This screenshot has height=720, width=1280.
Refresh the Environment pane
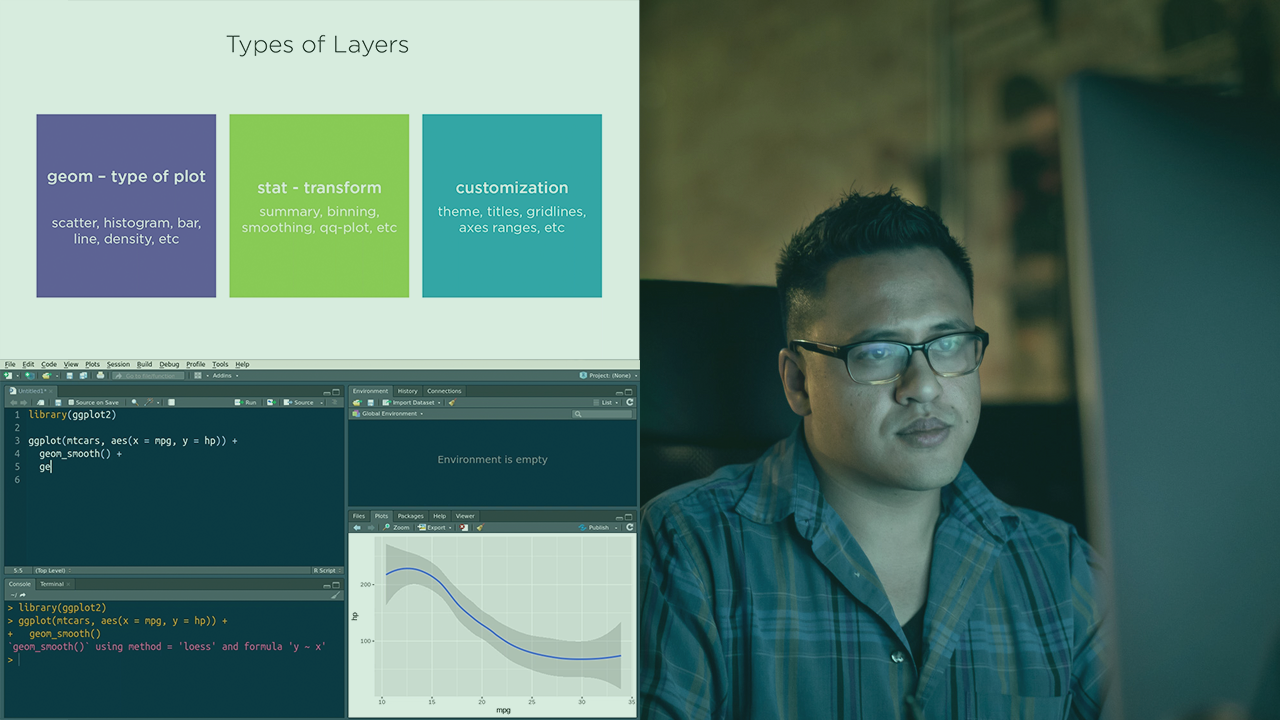point(630,403)
